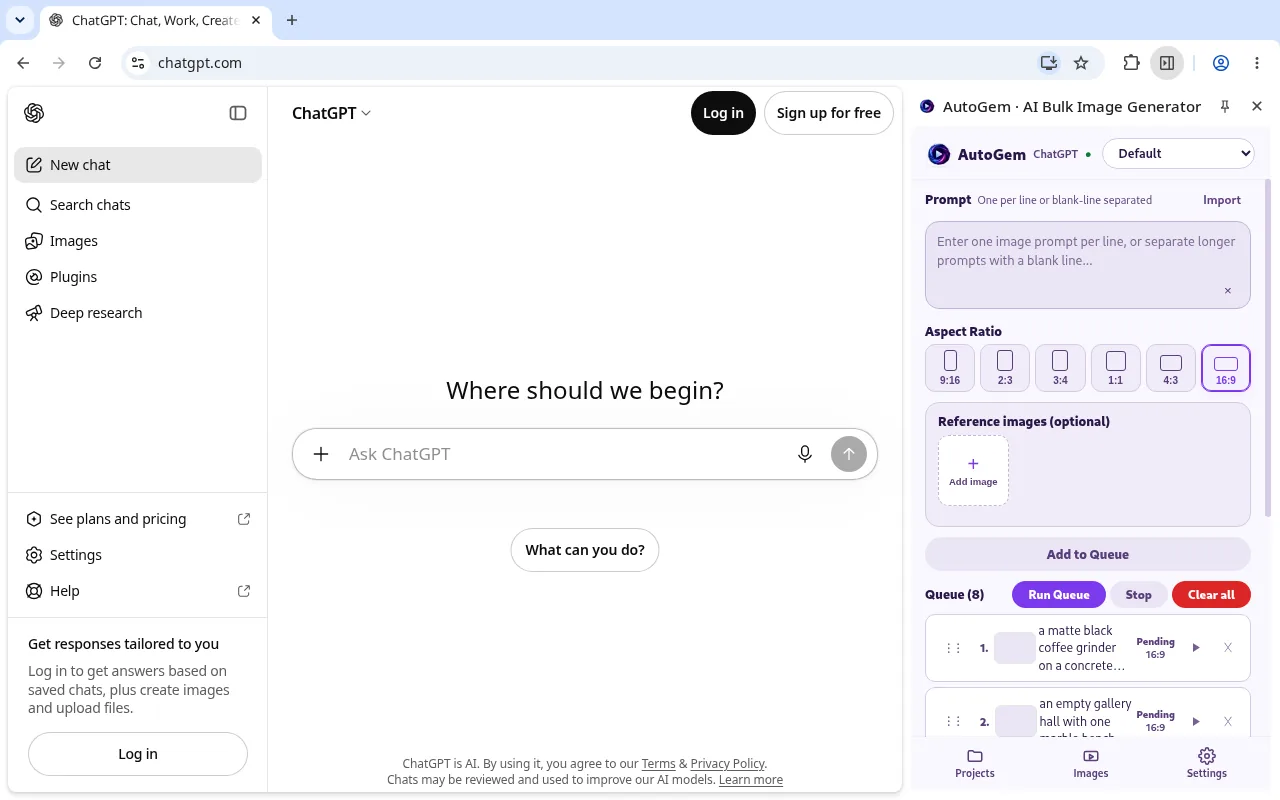
Task: Open the tab search dropdown arrow
Action: [x=20, y=20]
